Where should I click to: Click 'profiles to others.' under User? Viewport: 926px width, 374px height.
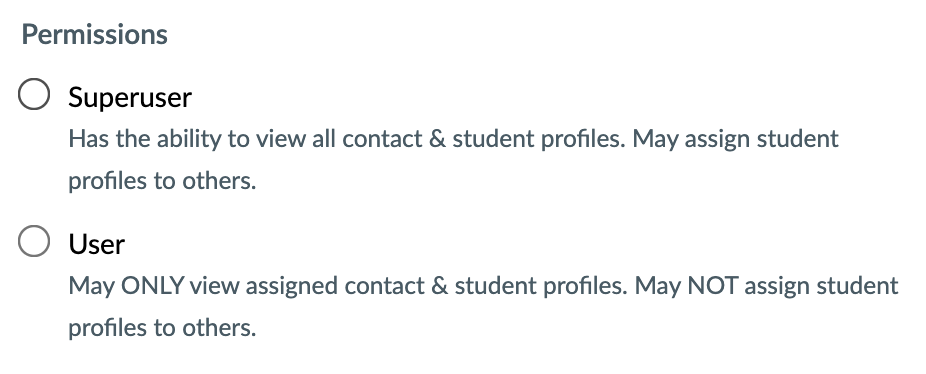click(162, 328)
